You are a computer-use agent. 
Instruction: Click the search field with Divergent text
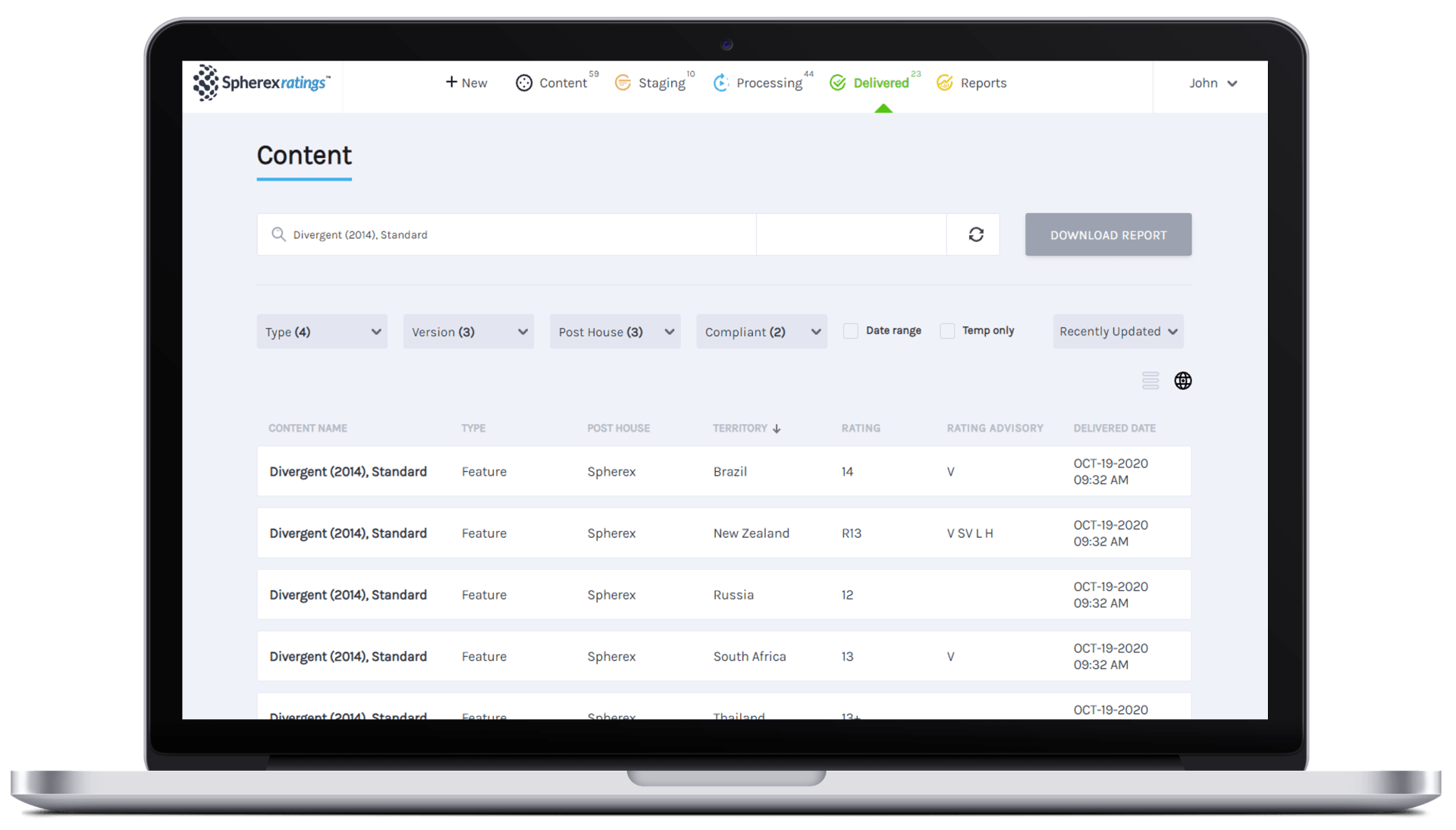507,234
